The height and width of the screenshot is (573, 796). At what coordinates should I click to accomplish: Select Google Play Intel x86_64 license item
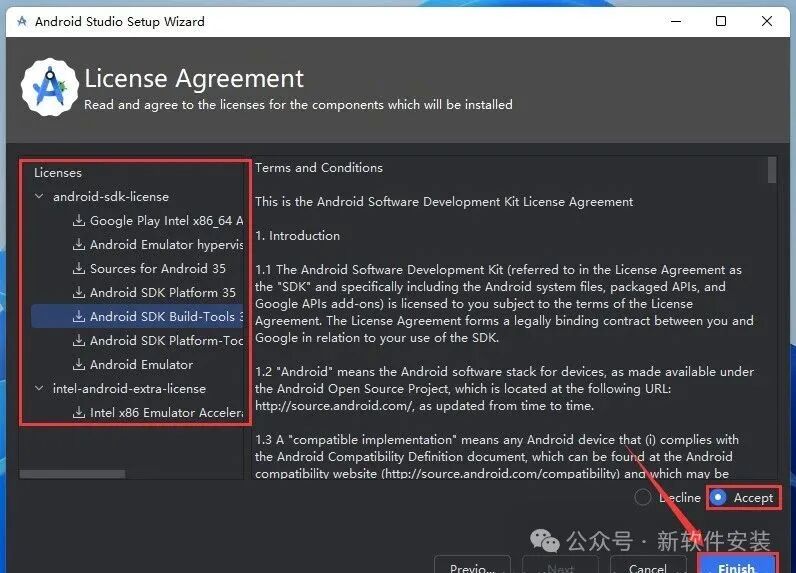click(x=138, y=220)
